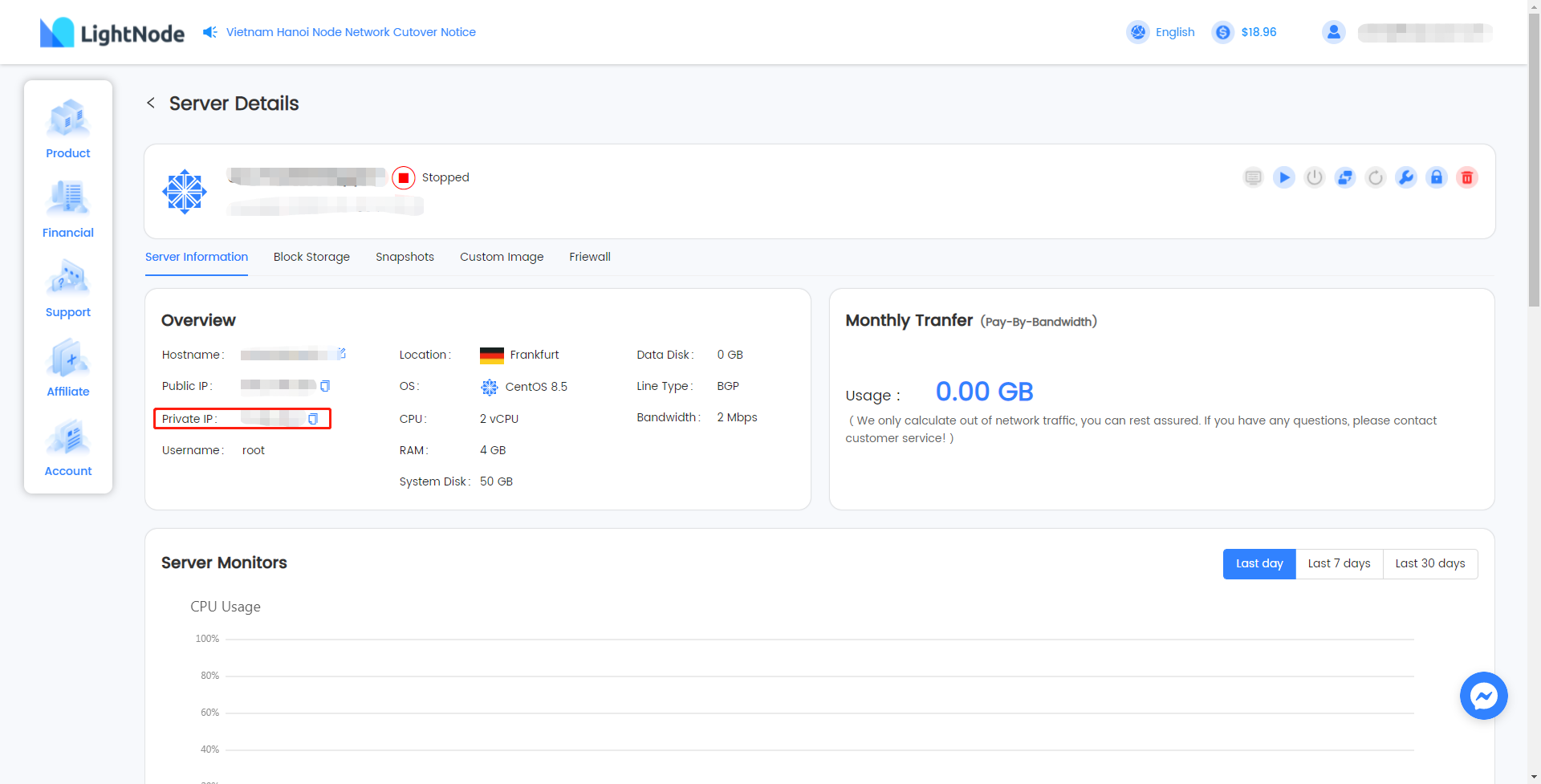This screenshot has height=784, width=1541.
Task: Click the power off icon
Action: (x=1315, y=177)
